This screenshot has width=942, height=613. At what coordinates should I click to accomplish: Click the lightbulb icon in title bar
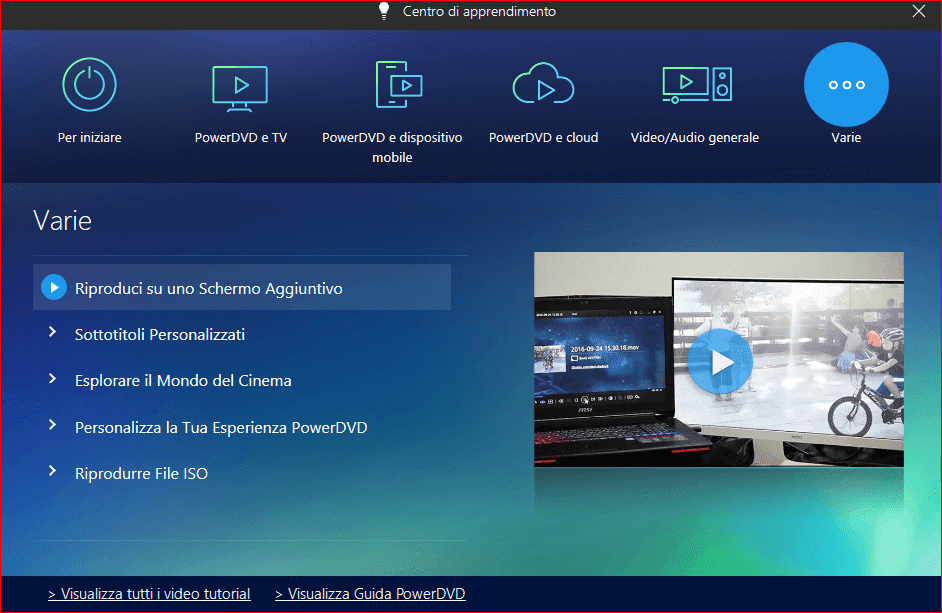coord(383,12)
